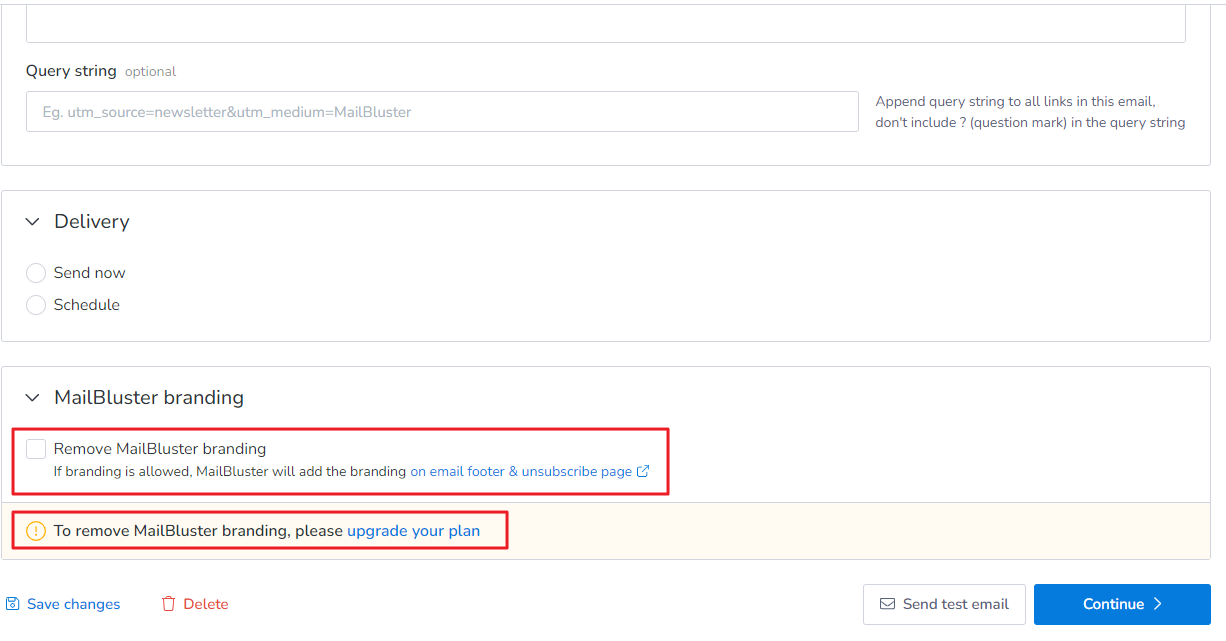
Task: Click the trash can icon beside Delete
Action: (169, 604)
